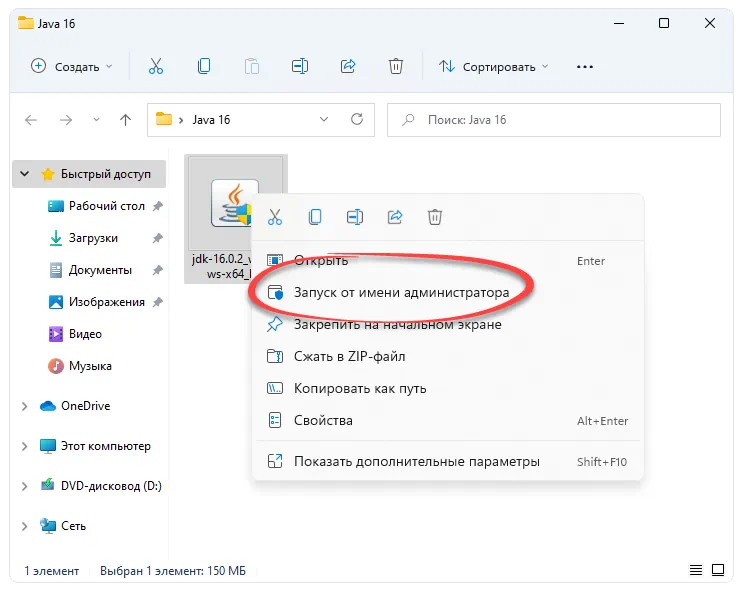The image size is (746, 598).
Task: Choose Закрепить на начальном экране
Action: (447, 324)
